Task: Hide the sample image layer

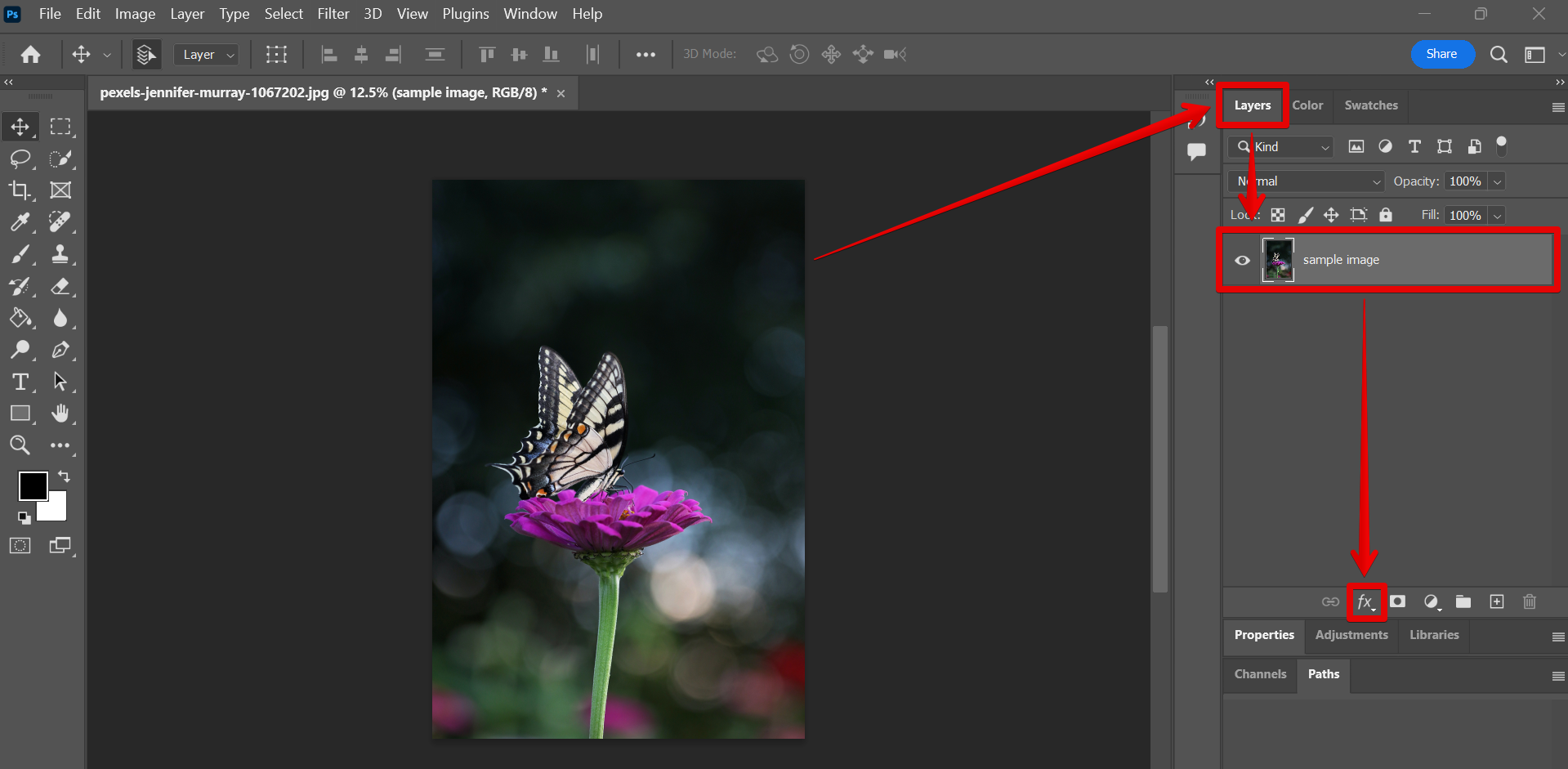Action: [x=1242, y=261]
